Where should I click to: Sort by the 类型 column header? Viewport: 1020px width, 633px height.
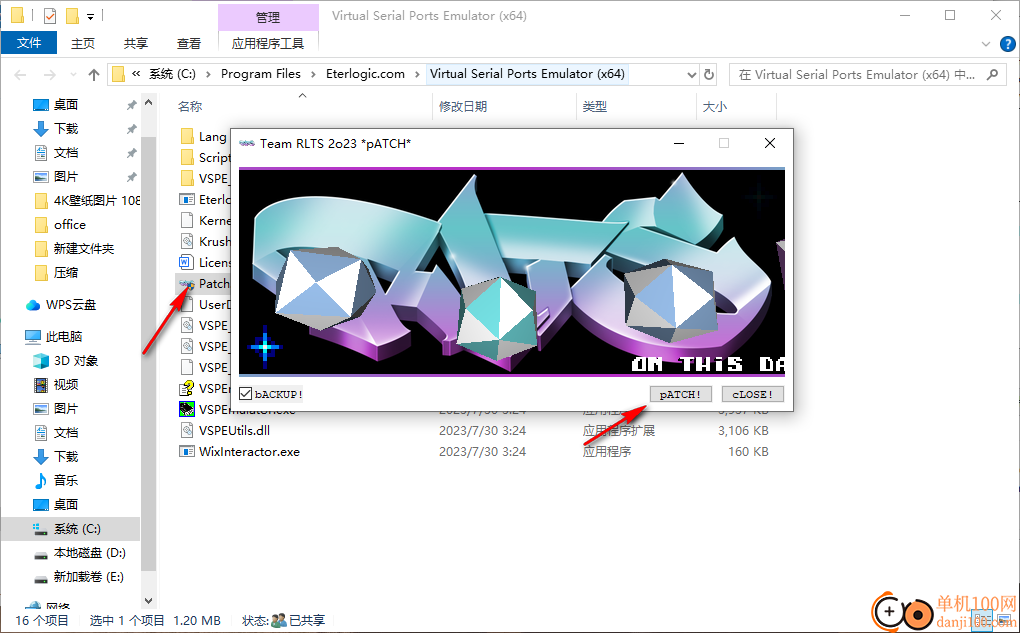tap(595, 107)
